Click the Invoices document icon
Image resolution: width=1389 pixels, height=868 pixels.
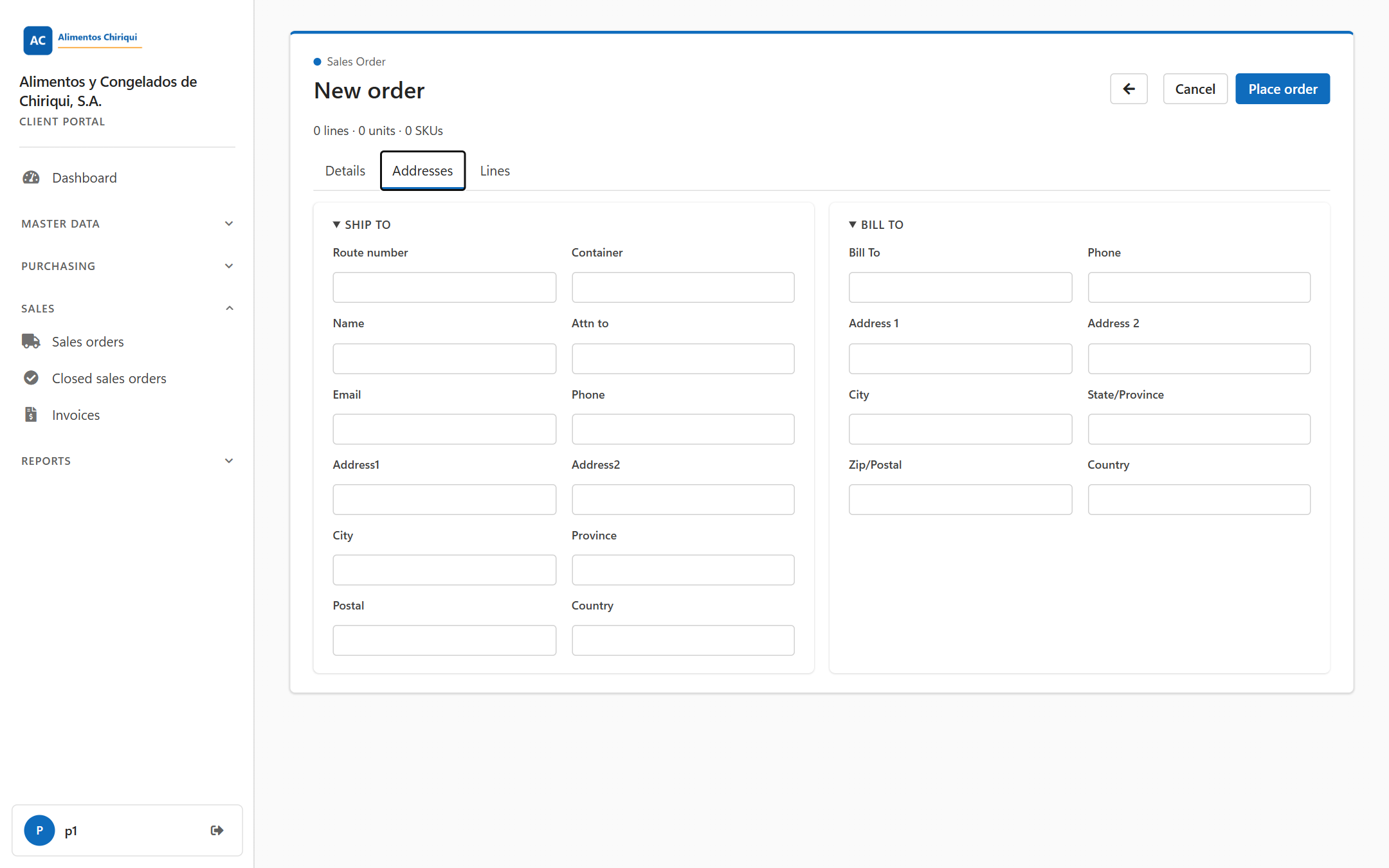click(31, 415)
